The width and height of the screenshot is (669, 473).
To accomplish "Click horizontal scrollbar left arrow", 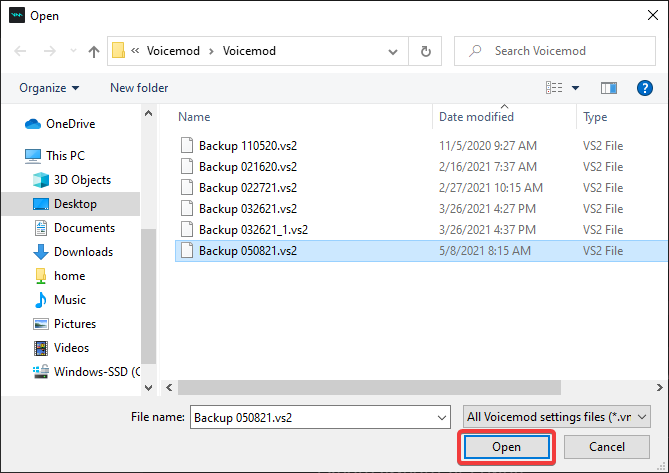I will point(169,387).
